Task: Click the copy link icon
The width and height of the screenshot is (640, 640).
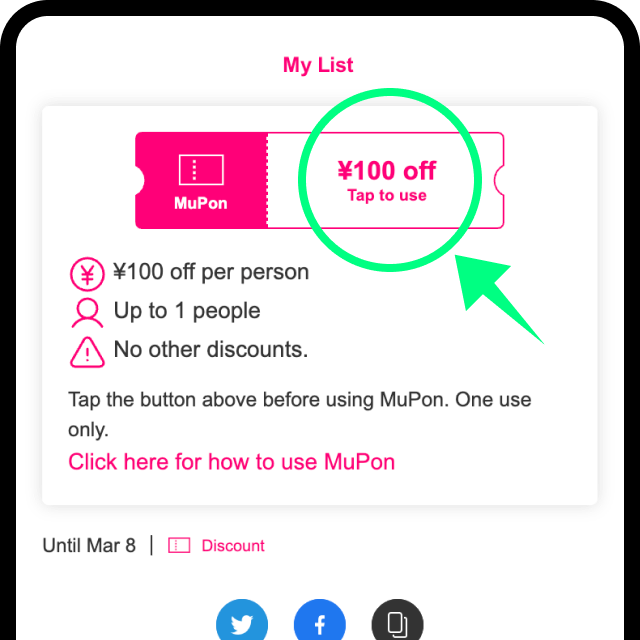Action: (x=398, y=623)
